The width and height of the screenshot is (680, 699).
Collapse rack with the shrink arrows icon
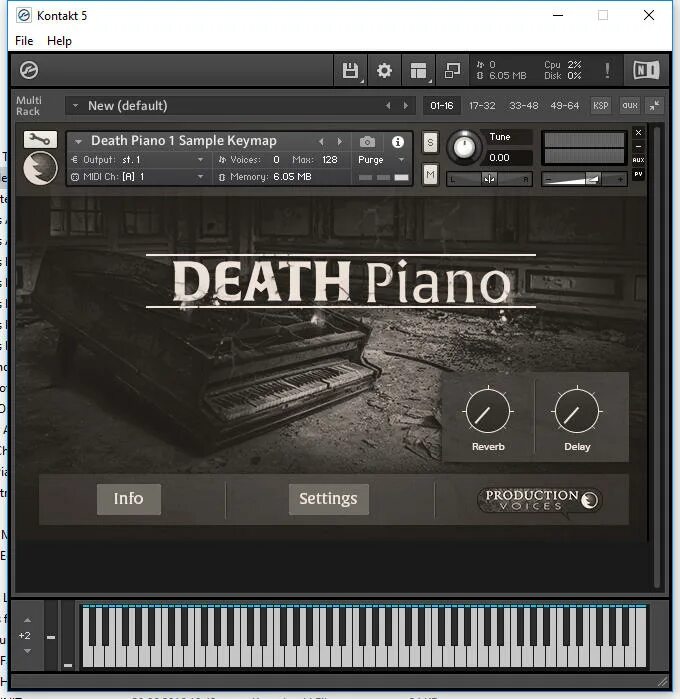point(655,106)
